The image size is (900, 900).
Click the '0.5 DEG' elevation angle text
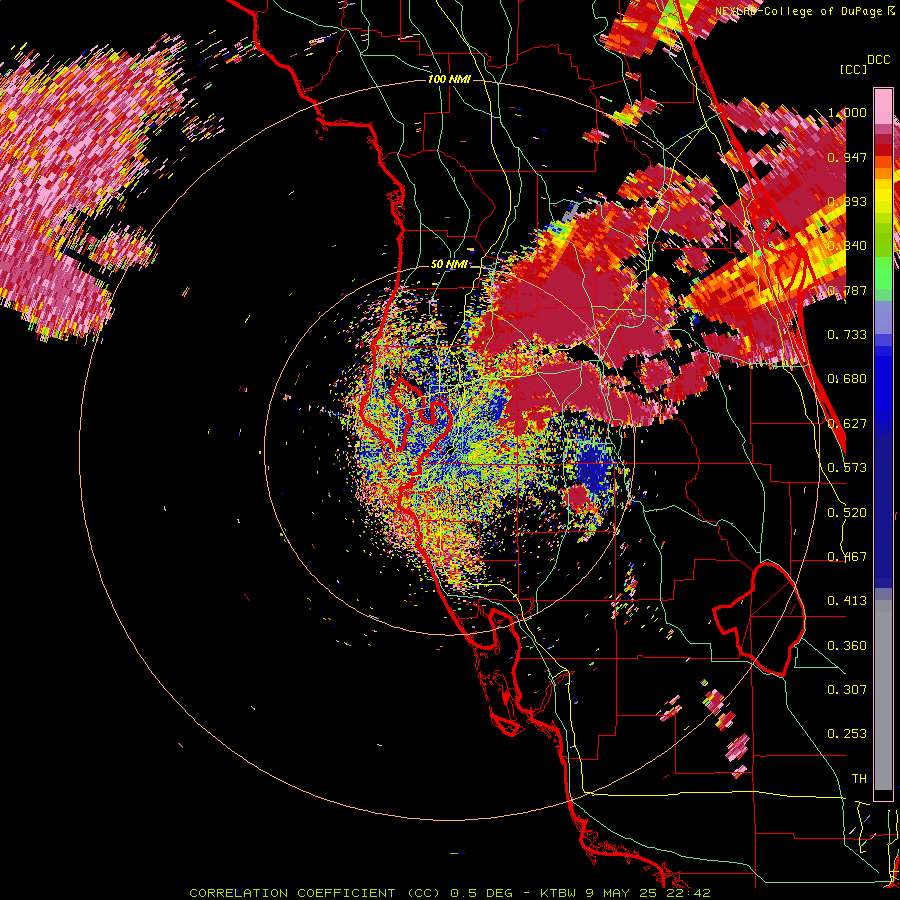[482, 893]
